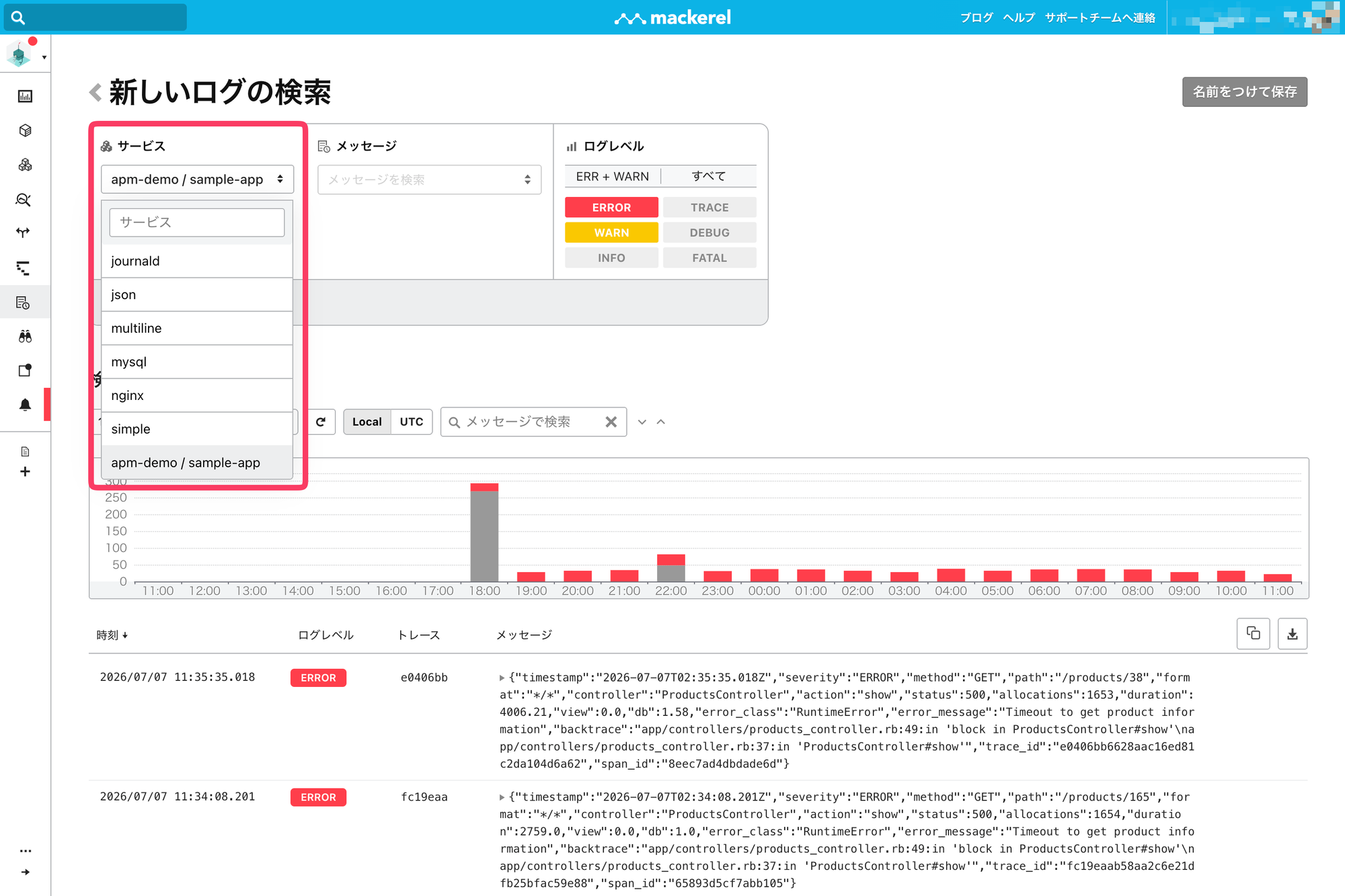Open the ブログ link

click(x=976, y=17)
